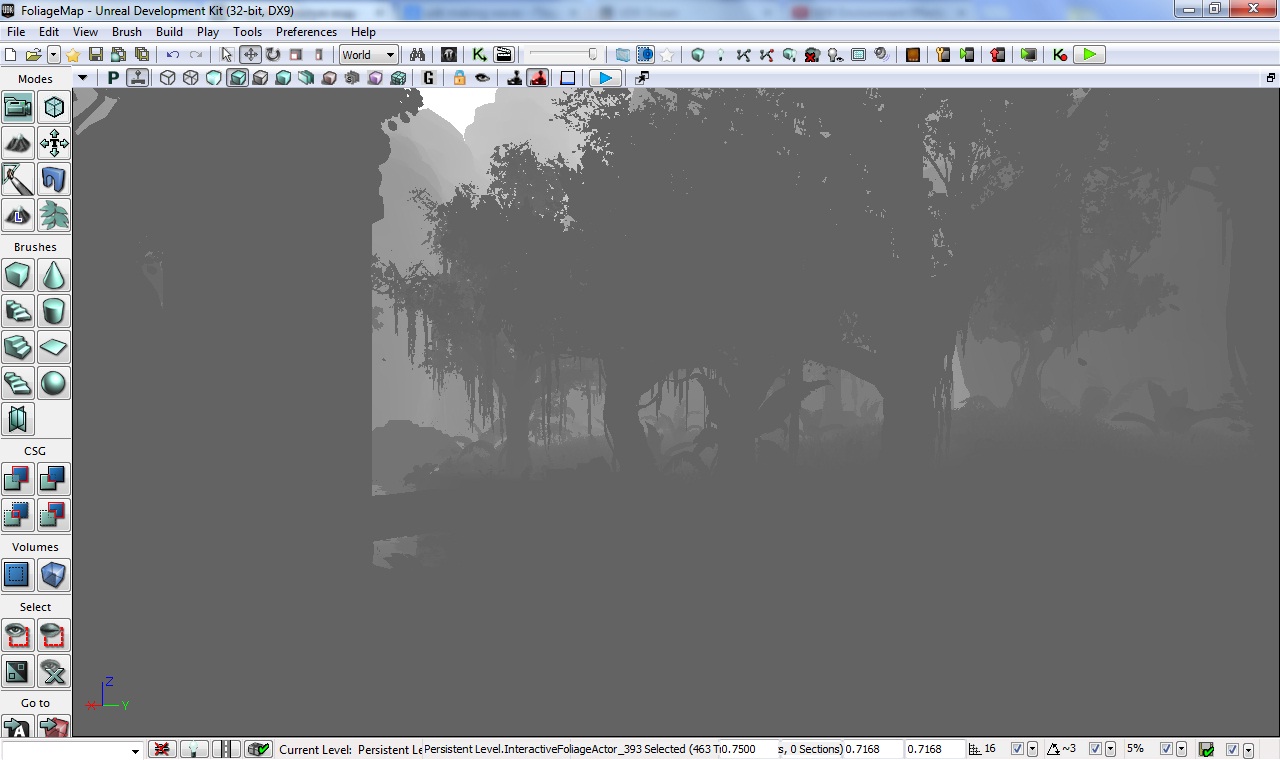
Task: Switch viewport to Perspective 'P' view
Action: 114,78
